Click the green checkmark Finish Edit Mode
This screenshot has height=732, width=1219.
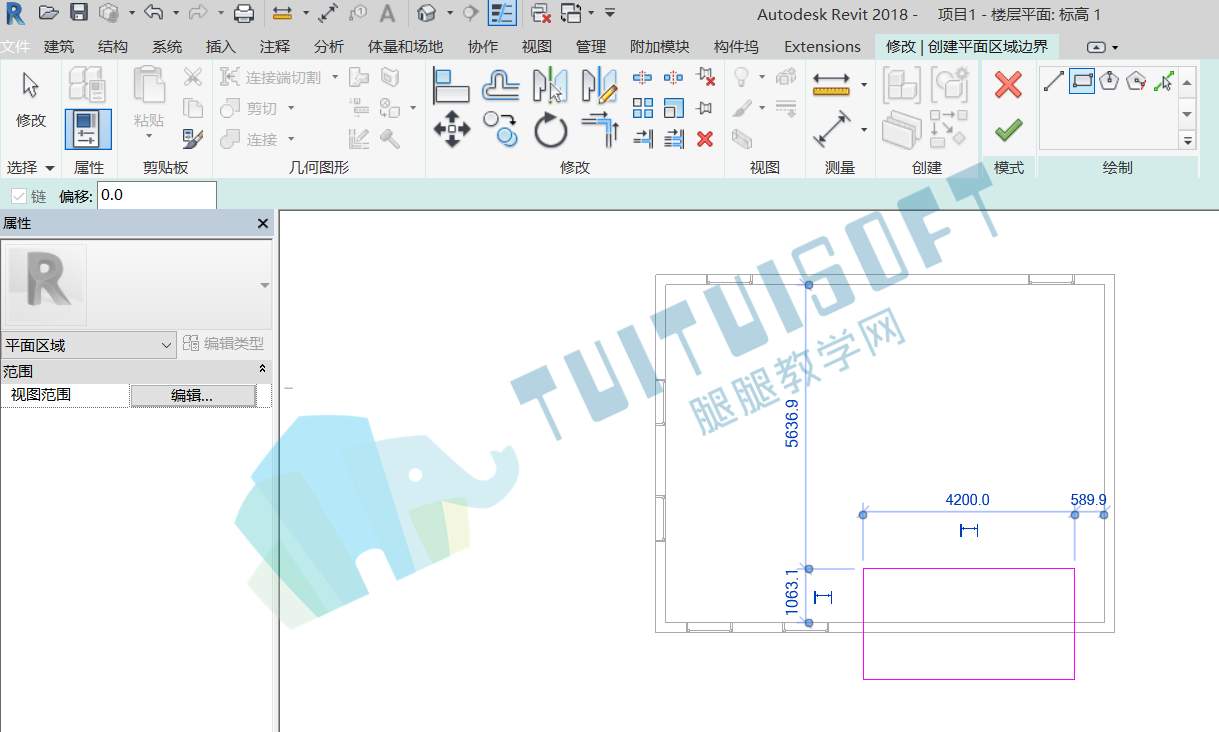point(1008,130)
